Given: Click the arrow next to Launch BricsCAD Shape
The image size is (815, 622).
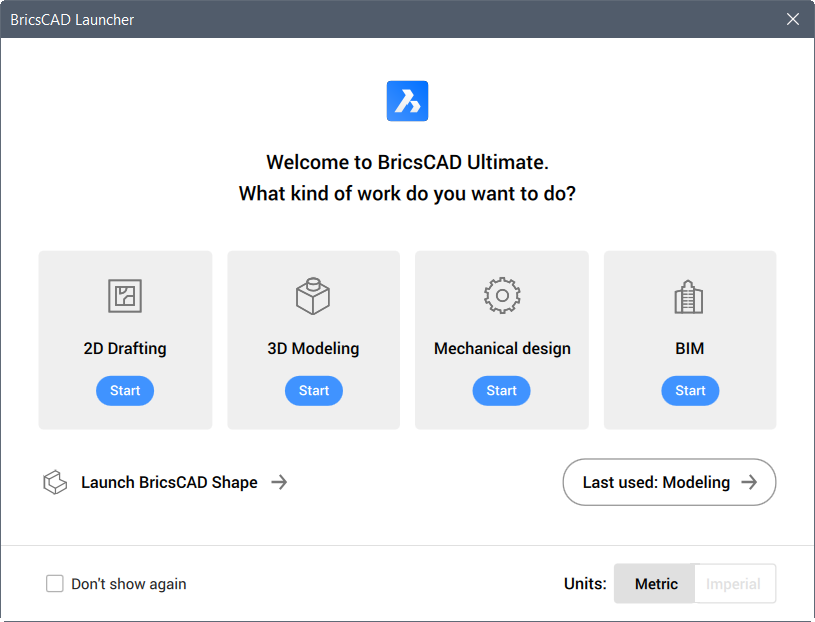Looking at the screenshot, I should pos(279,482).
